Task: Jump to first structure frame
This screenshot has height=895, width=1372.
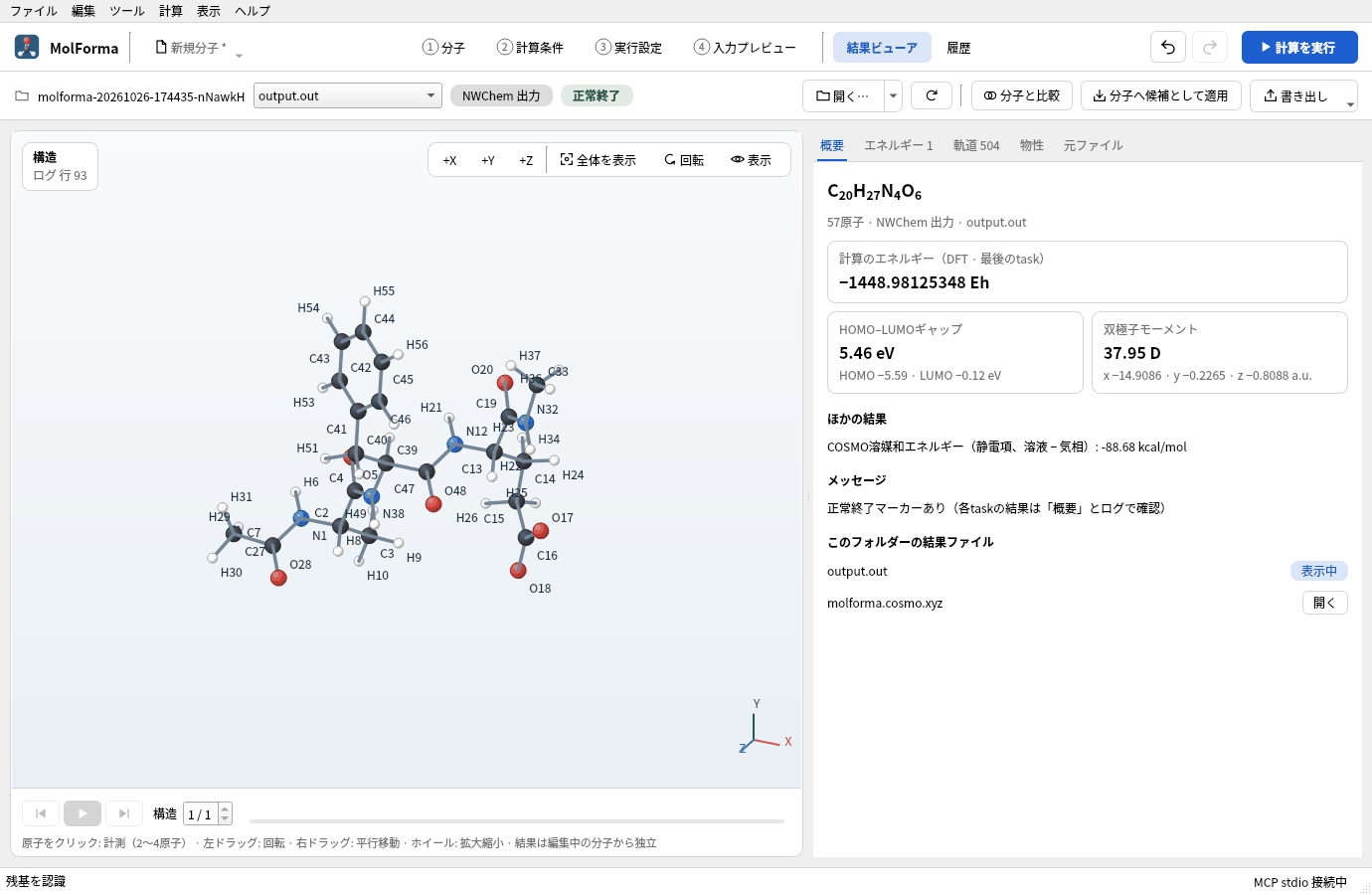Action: click(41, 813)
